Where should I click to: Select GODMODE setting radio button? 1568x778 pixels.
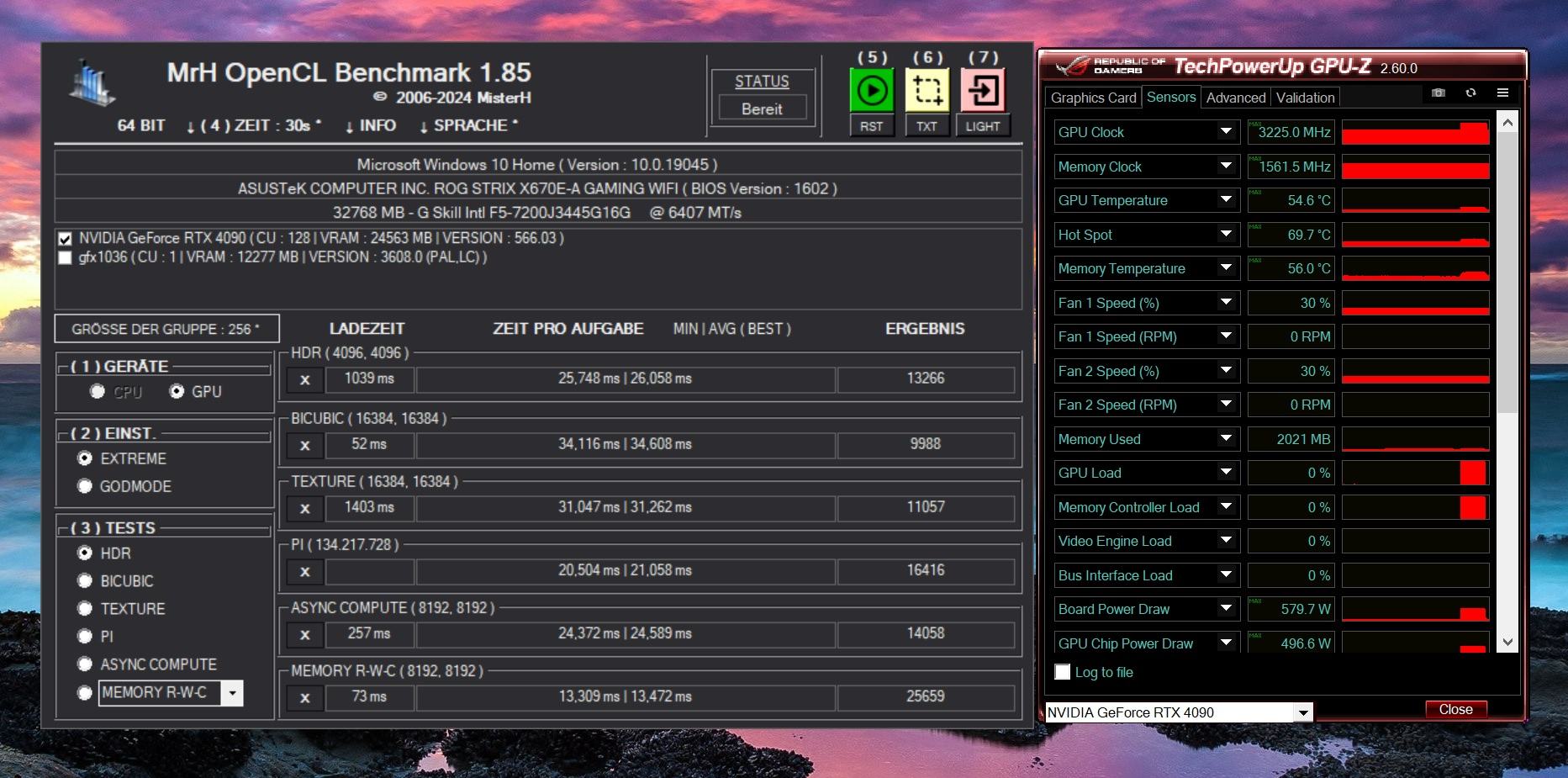tap(85, 486)
